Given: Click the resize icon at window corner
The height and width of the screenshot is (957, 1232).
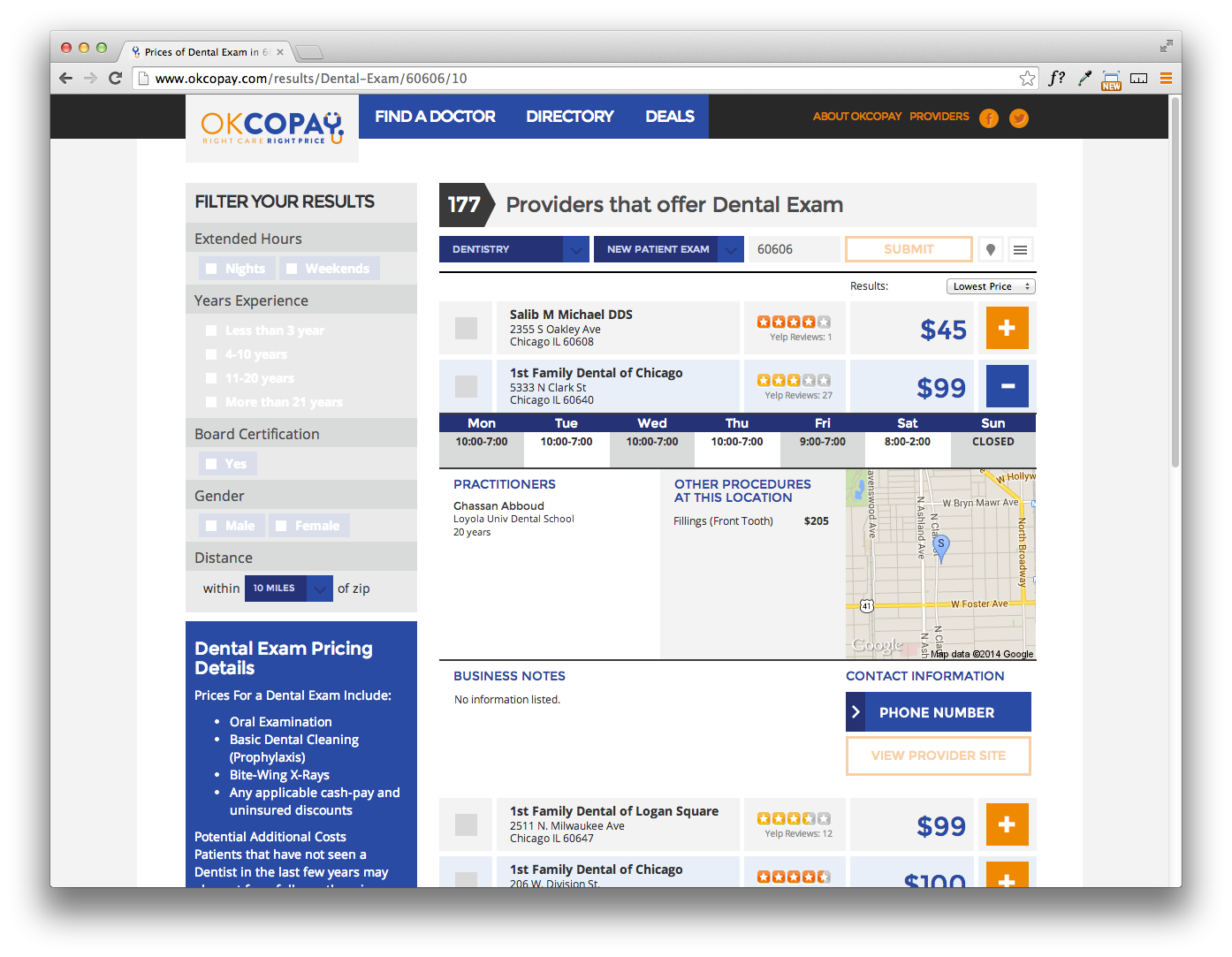Looking at the screenshot, I should coord(1166,45).
